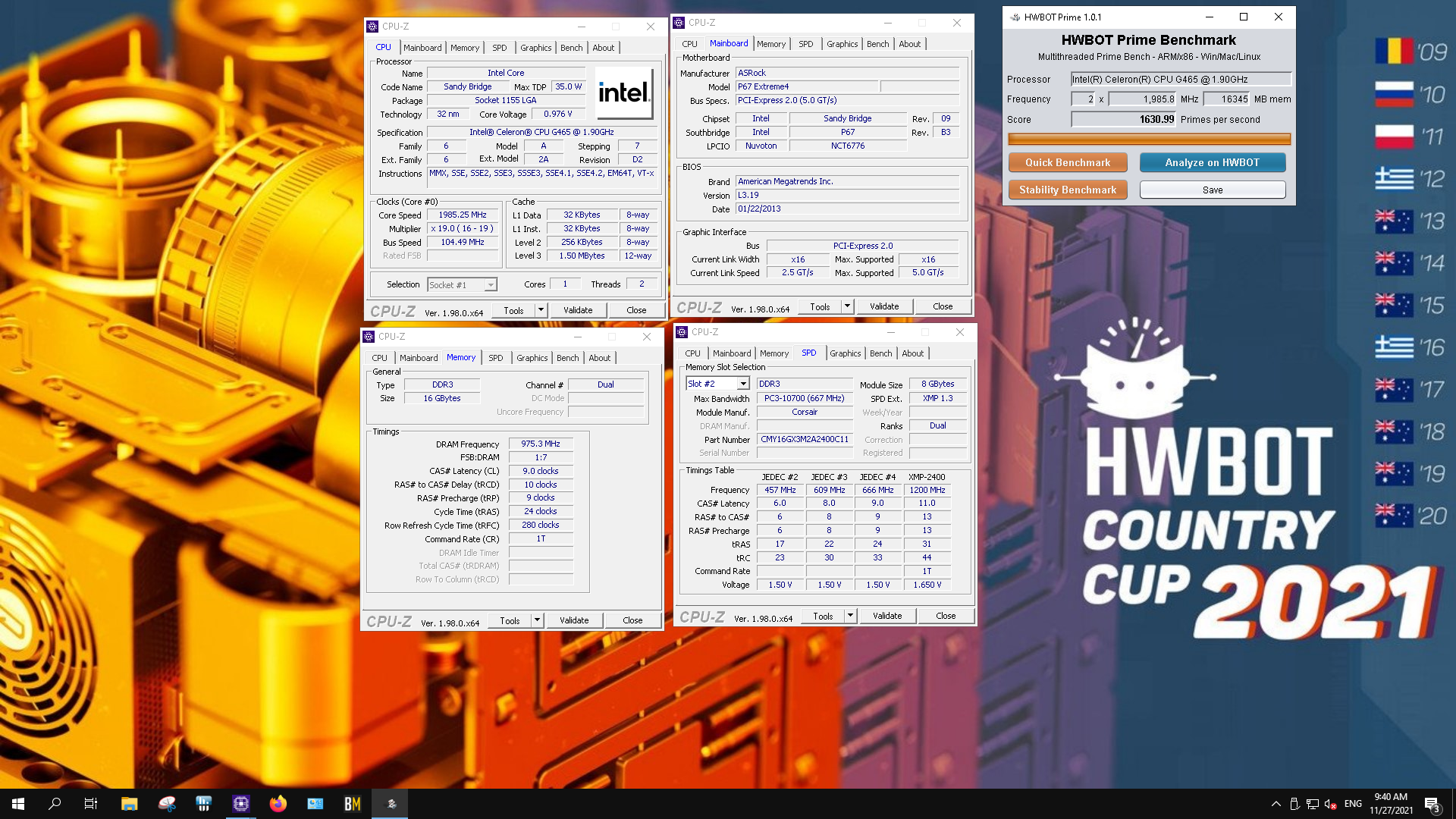Click Validate in CPU-Z SPD window
This screenshot has width=1456, height=819.
pyautogui.click(x=887, y=616)
